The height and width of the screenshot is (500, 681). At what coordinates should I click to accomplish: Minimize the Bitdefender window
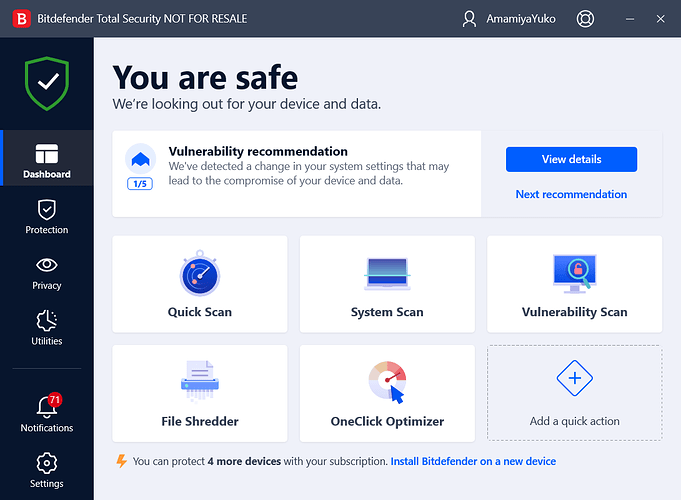pos(630,19)
